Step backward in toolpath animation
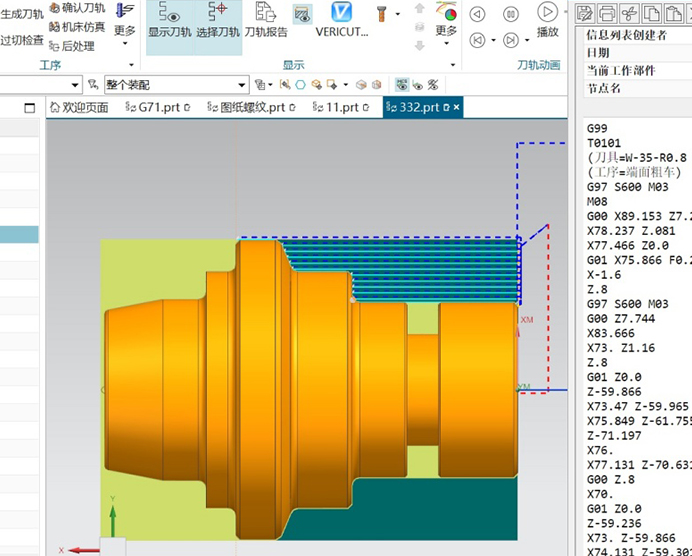This screenshot has height=556, width=692. coord(477,14)
